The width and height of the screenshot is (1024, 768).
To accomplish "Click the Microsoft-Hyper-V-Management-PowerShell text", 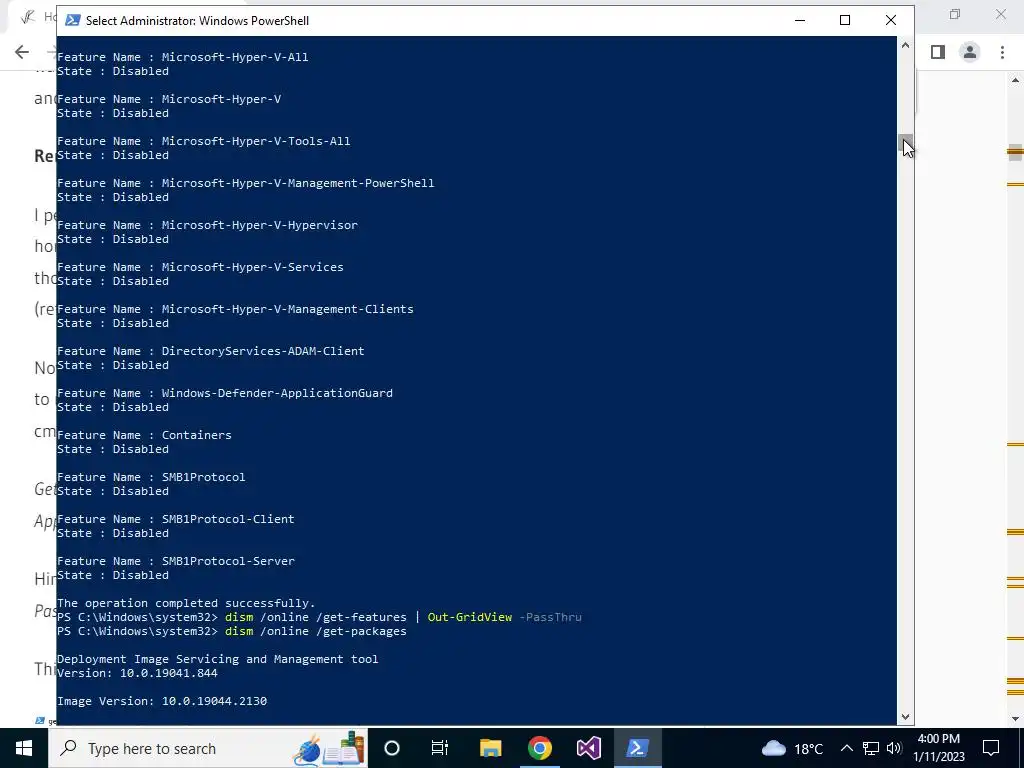I will tap(298, 183).
